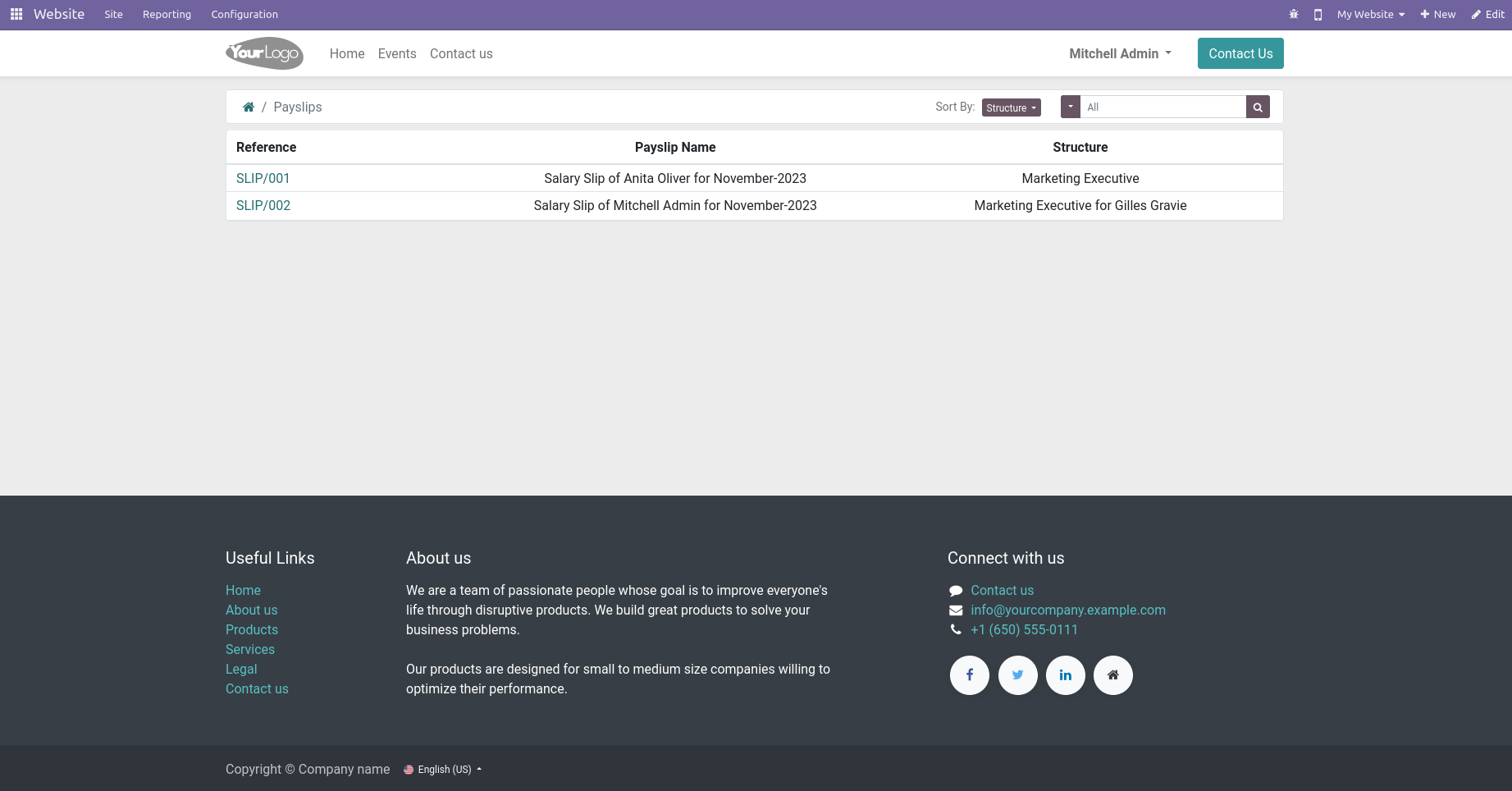
Task: Click Contact us under Useful Links
Action: coord(257,688)
